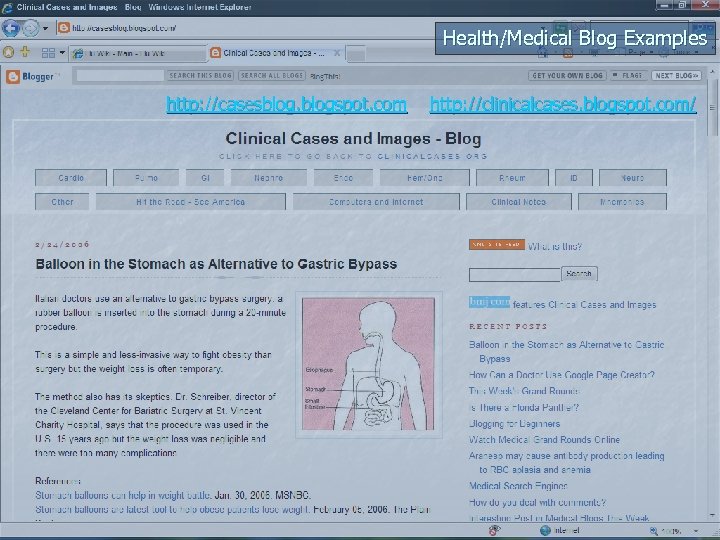Image resolution: width=720 pixels, height=540 pixels.
Task: Open Blogging for Beginners post
Action: (514, 424)
